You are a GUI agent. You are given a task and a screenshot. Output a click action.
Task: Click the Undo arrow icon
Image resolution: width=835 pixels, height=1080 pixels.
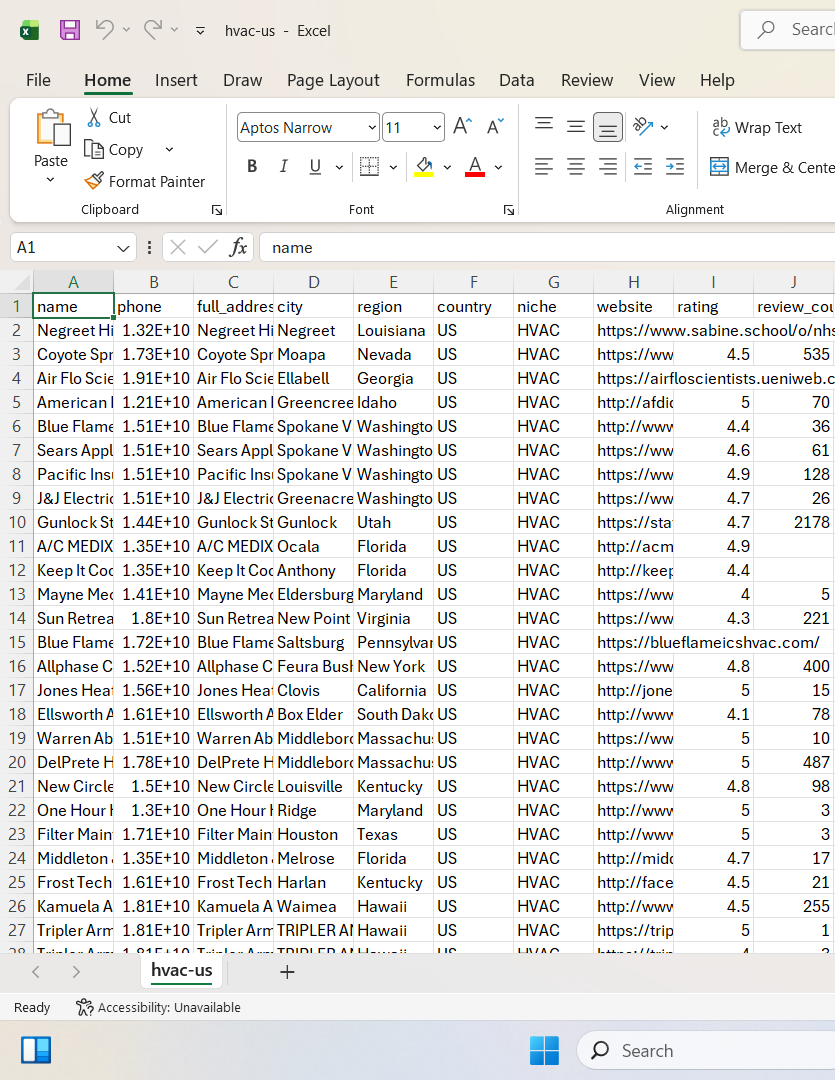point(105,30)
